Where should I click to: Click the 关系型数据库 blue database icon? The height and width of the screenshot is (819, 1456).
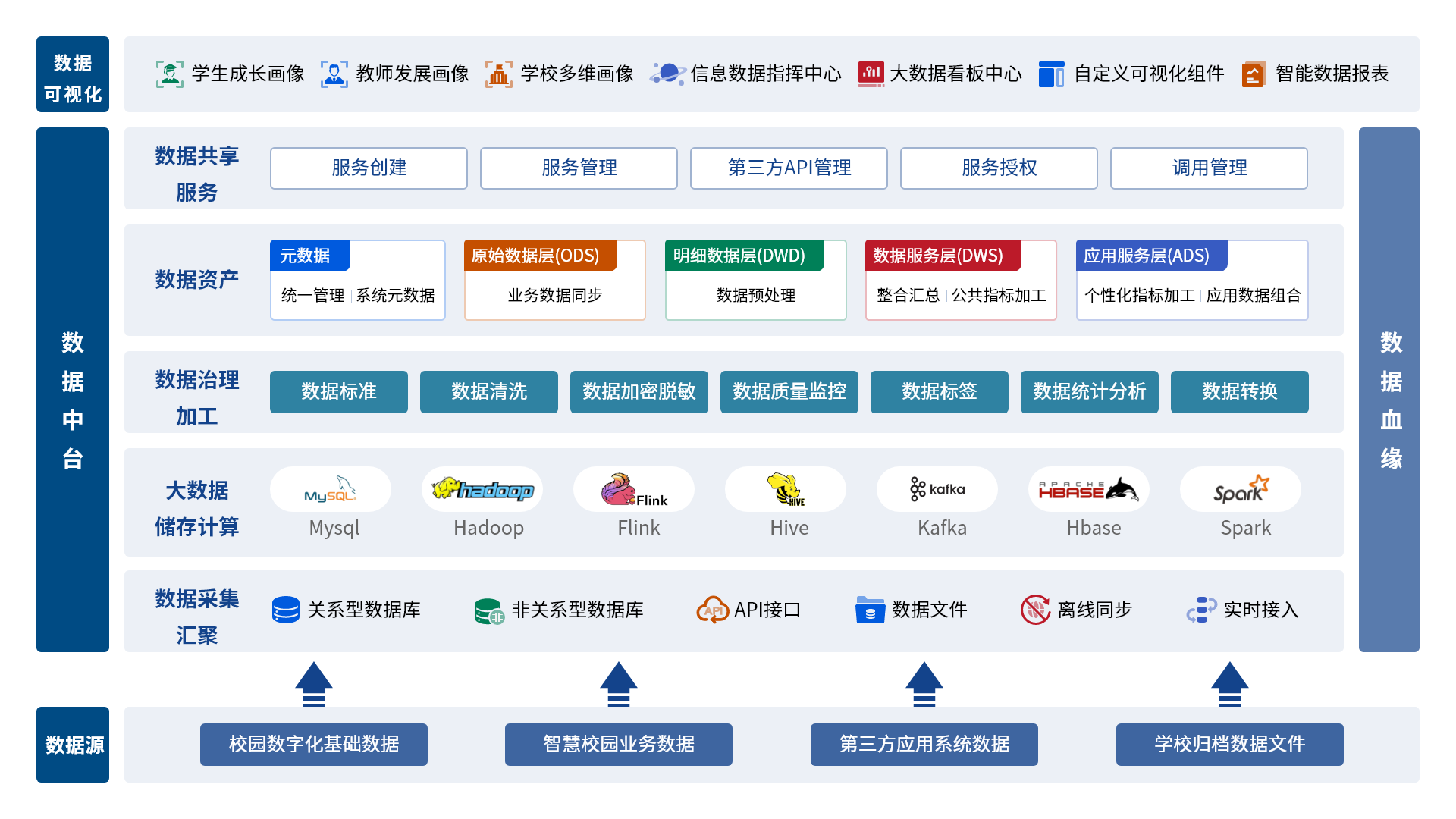pyautogui.click(x=286, y=610)
